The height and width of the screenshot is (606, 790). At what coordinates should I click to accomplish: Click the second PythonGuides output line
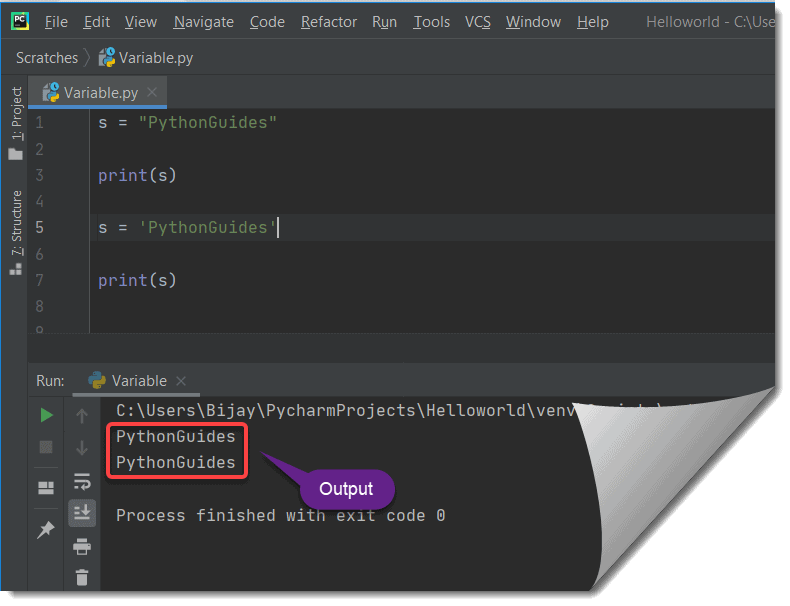(x=176, y=463)
